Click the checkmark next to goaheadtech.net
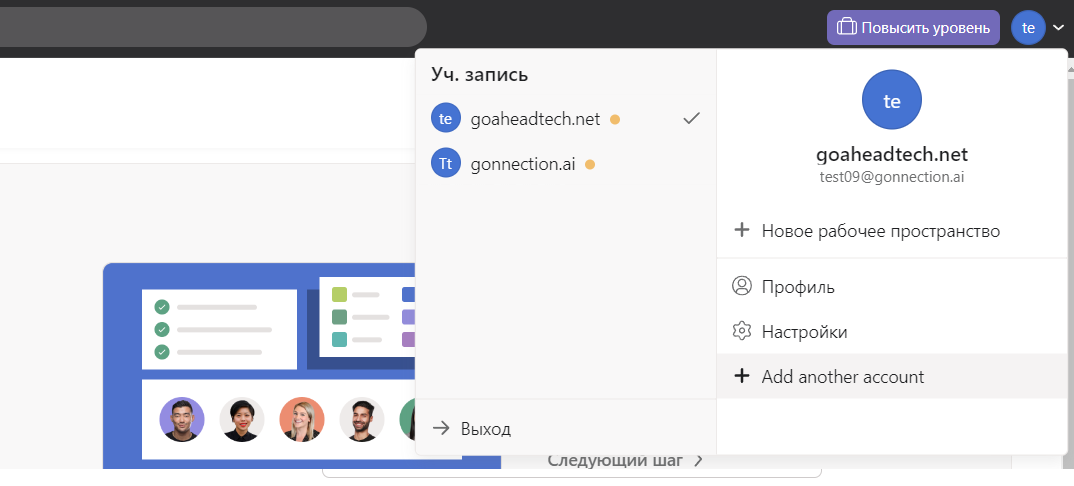Screen dimensions: 1074x486 [691, 119]
